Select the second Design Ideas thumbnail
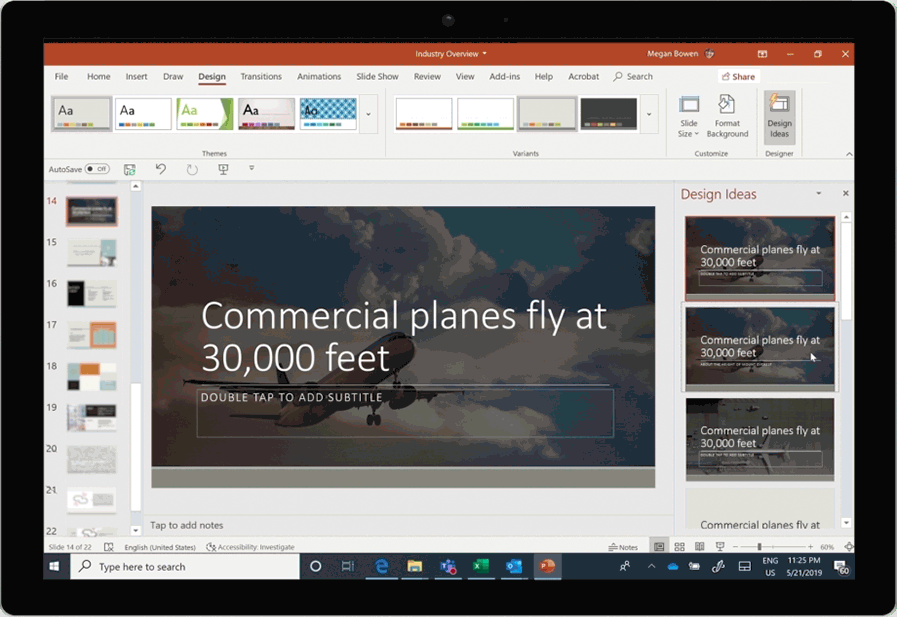This screenshot has height=617, width=897. tap(759, 347)
